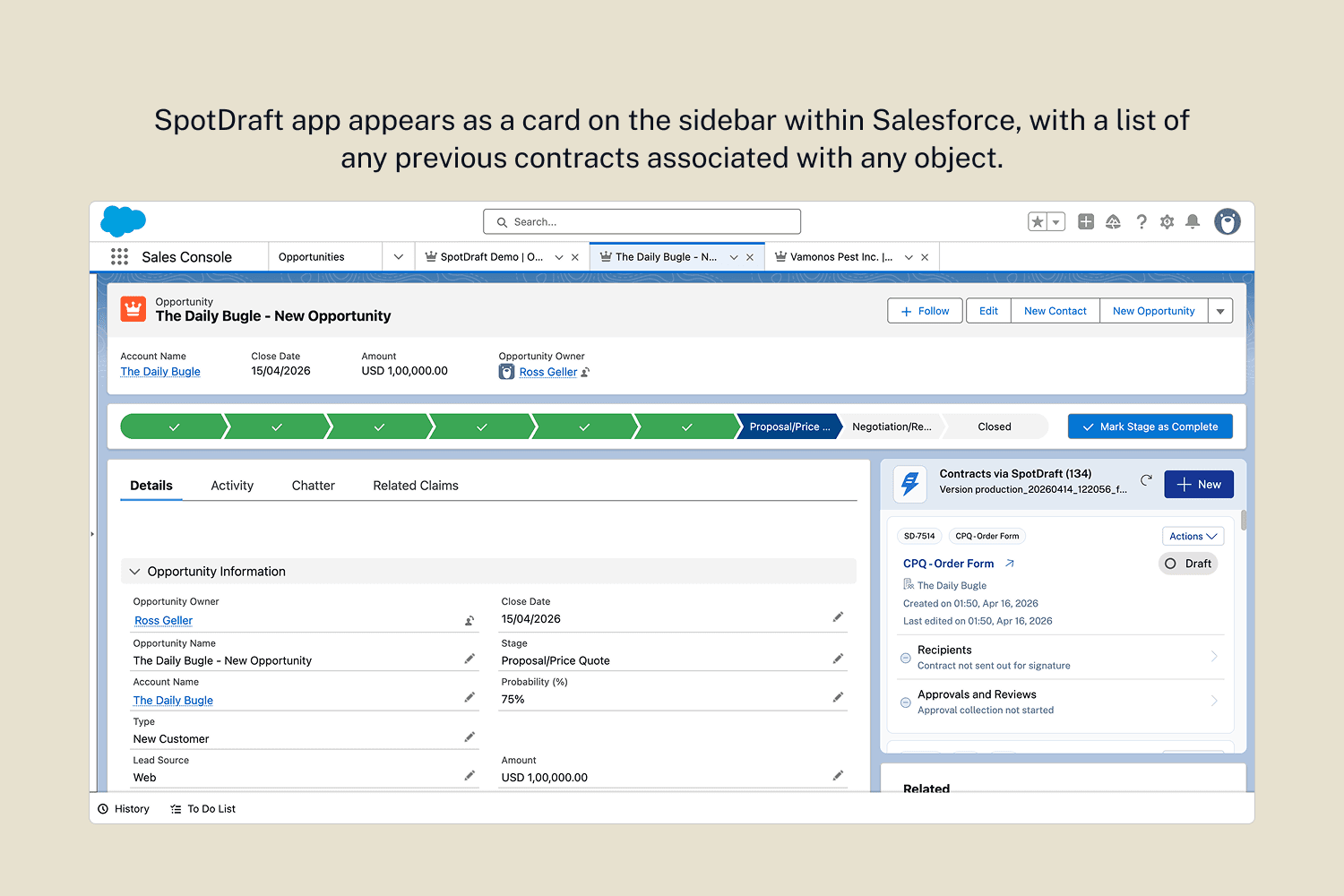
Task: Edit the Lead Source field pencil
Action: 470,775
